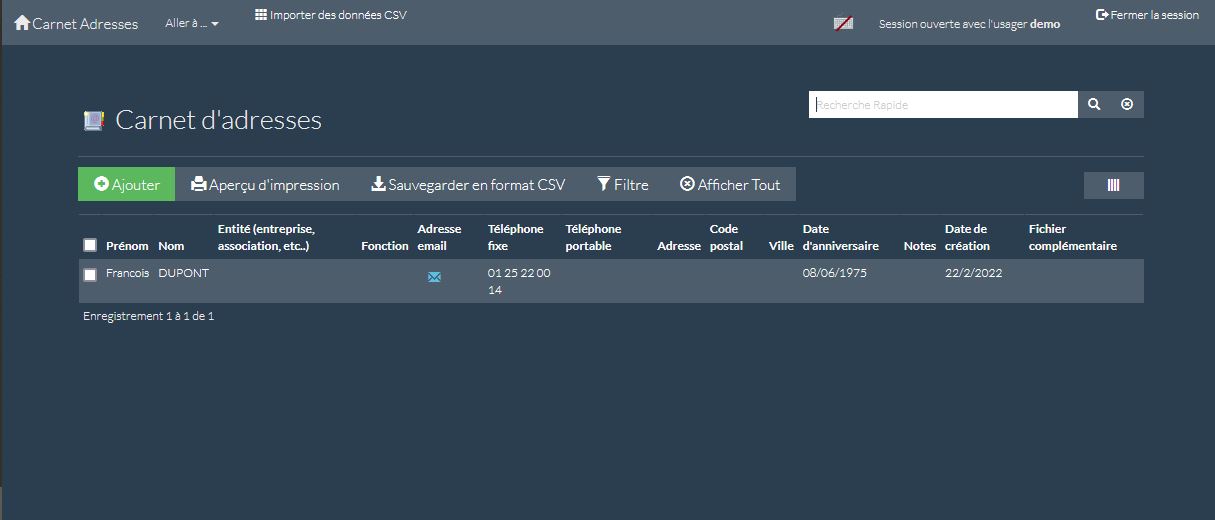Click the address book icon beside title

click(93, 121)
